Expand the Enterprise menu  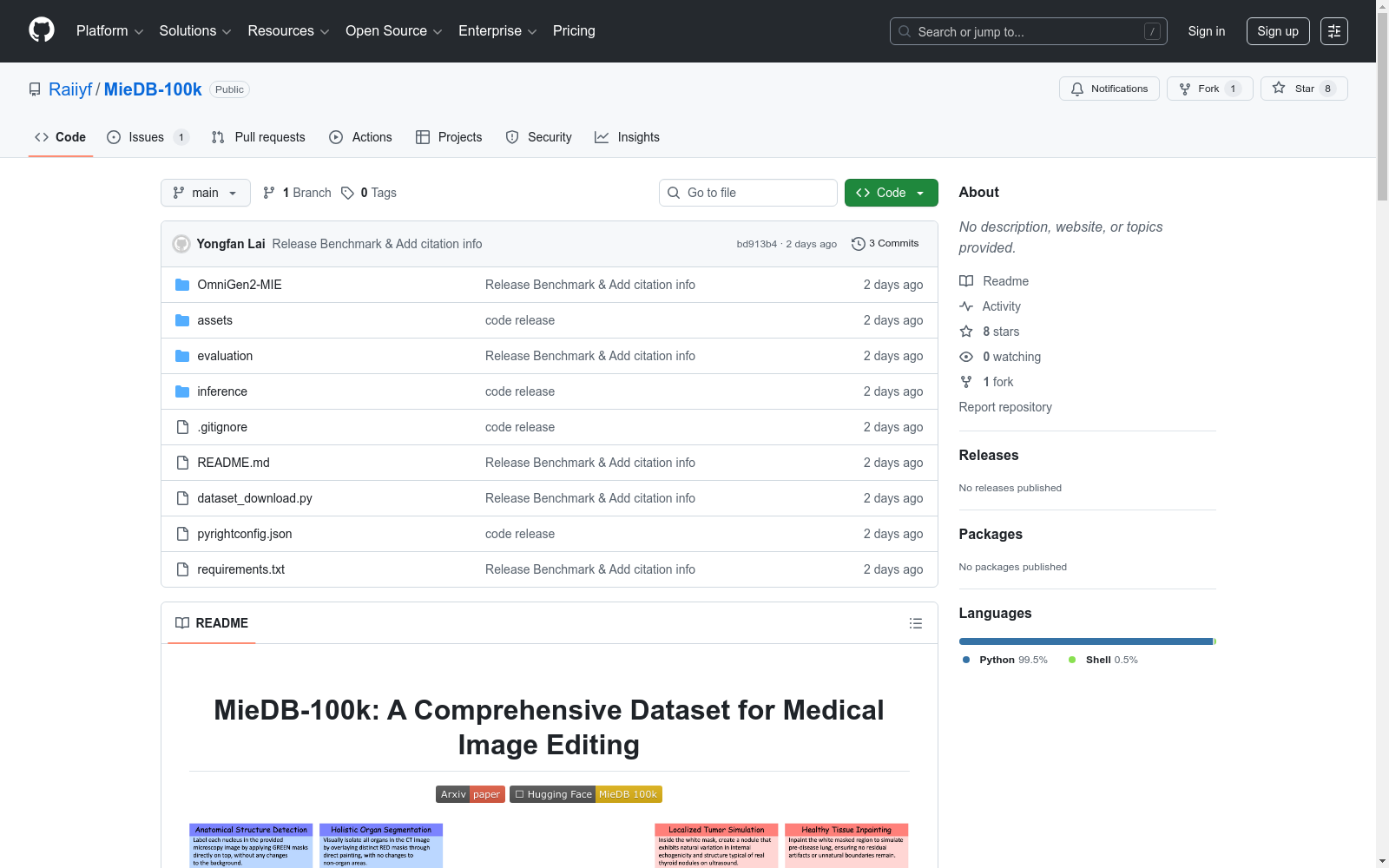(x=497, y=31)
